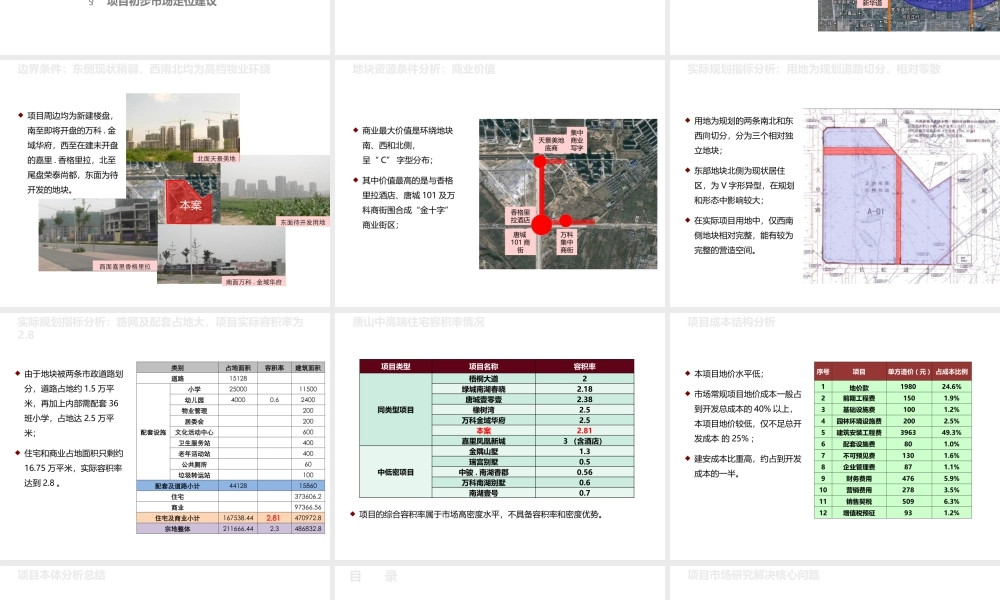The image size is (1000, 600).
Task: Click the 项目名称 table header
Action: 483,367
